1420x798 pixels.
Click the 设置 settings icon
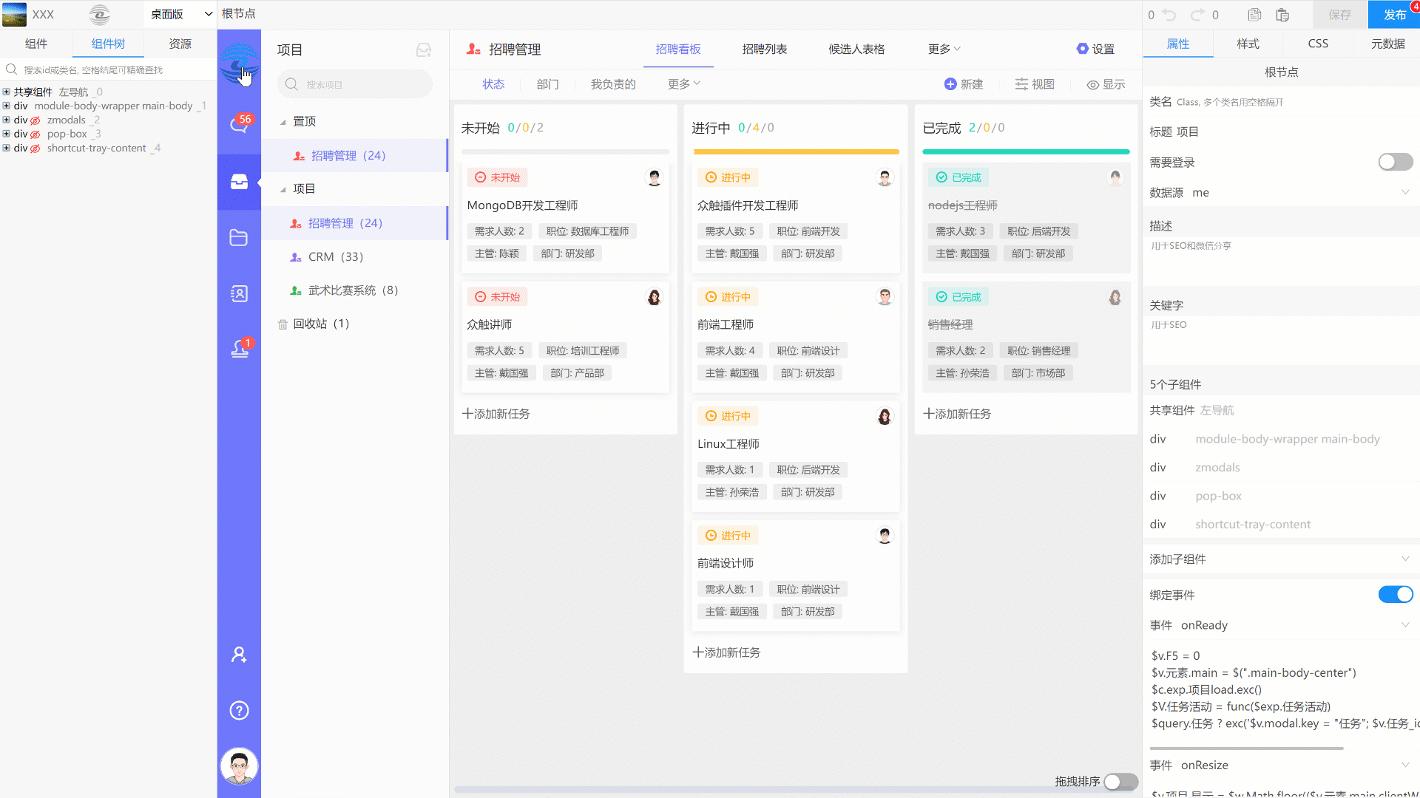[1082, 49]
